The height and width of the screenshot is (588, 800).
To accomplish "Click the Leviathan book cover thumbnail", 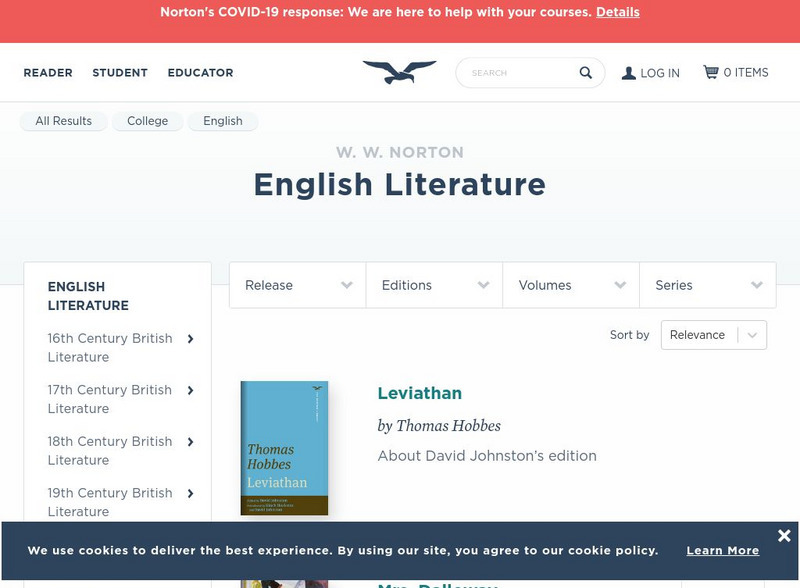I will click(284, 448).
